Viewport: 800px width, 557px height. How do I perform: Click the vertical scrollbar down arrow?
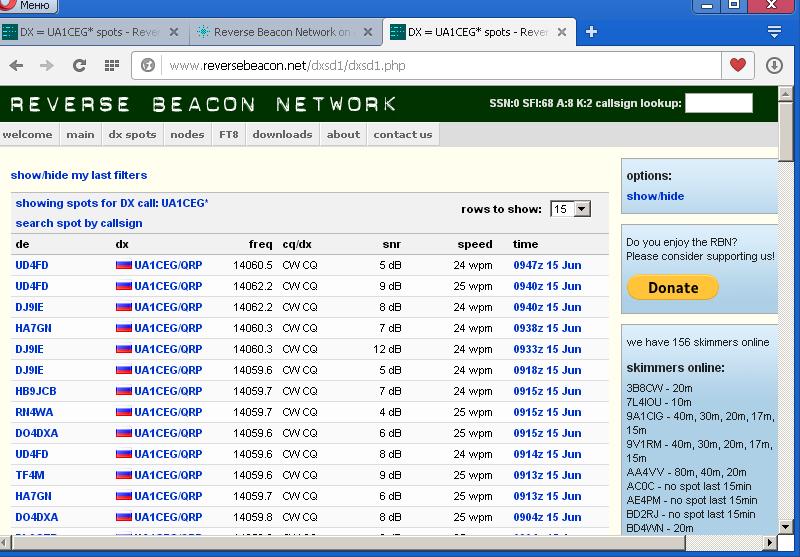click(786, 527)
